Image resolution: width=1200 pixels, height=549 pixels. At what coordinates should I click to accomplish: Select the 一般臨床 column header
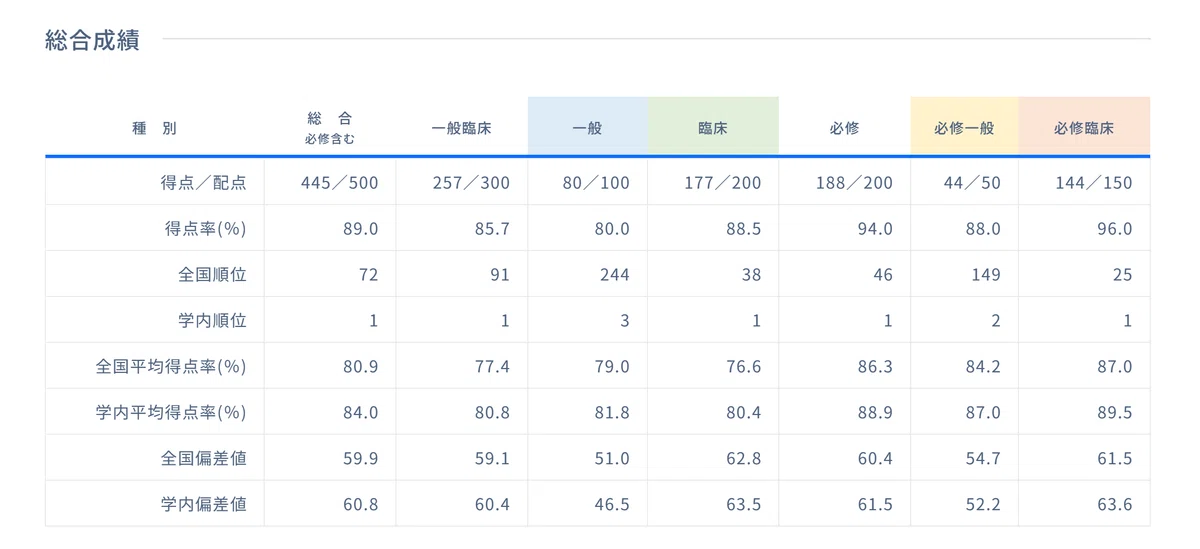coord(462,128)
